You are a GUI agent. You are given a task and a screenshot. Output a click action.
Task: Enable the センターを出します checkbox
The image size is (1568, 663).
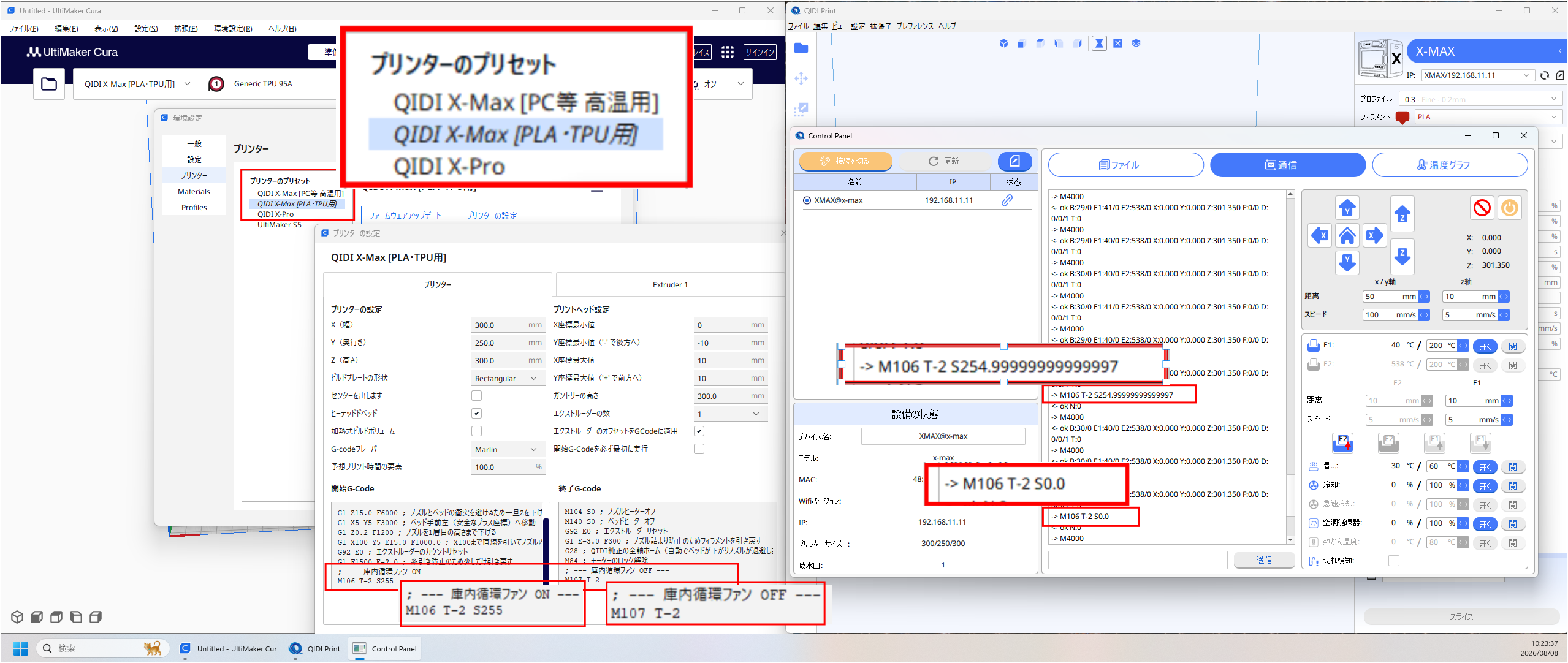pos(477,396)
